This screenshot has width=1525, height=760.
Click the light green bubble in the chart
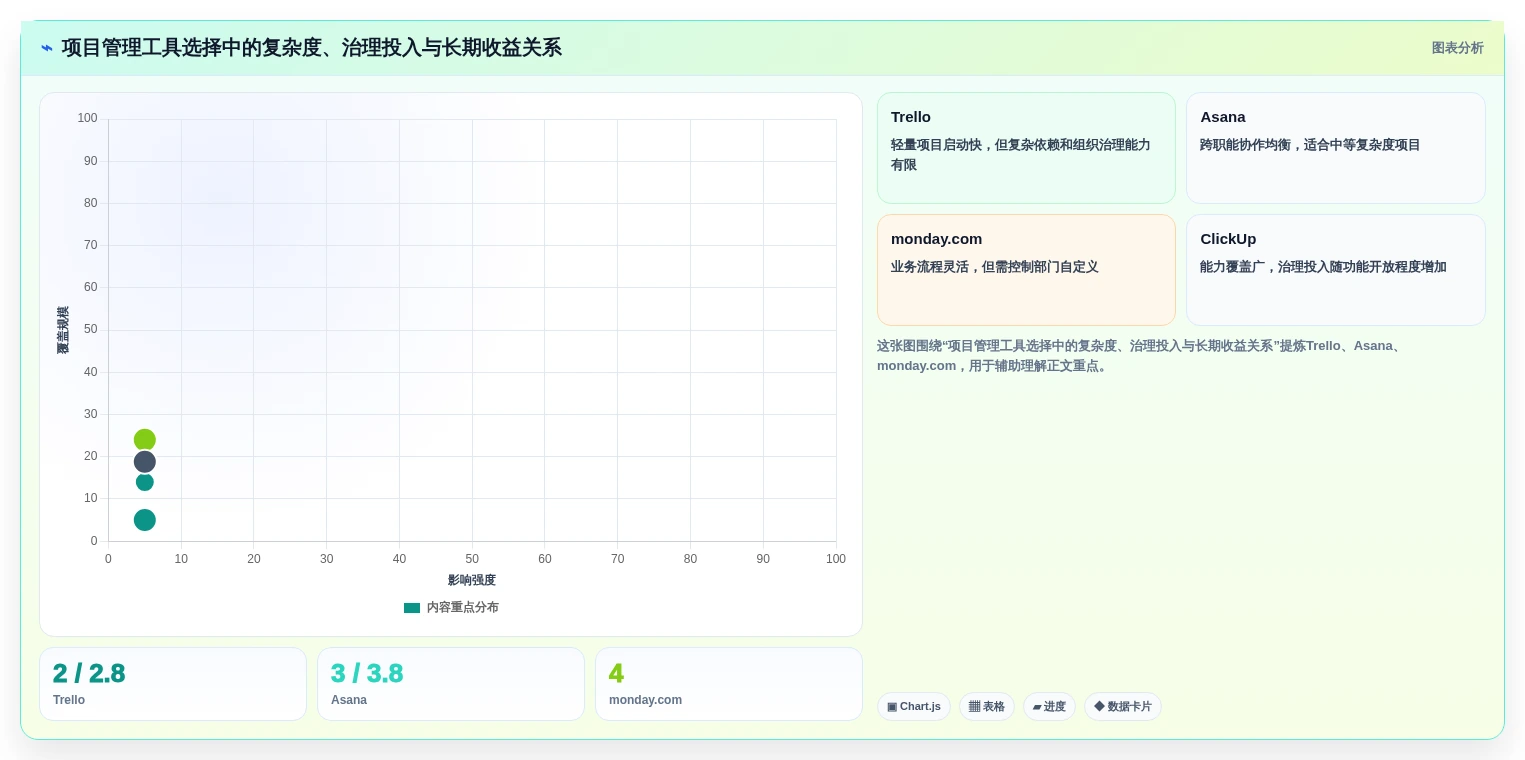pyautogui.click(x=145, y=440)
